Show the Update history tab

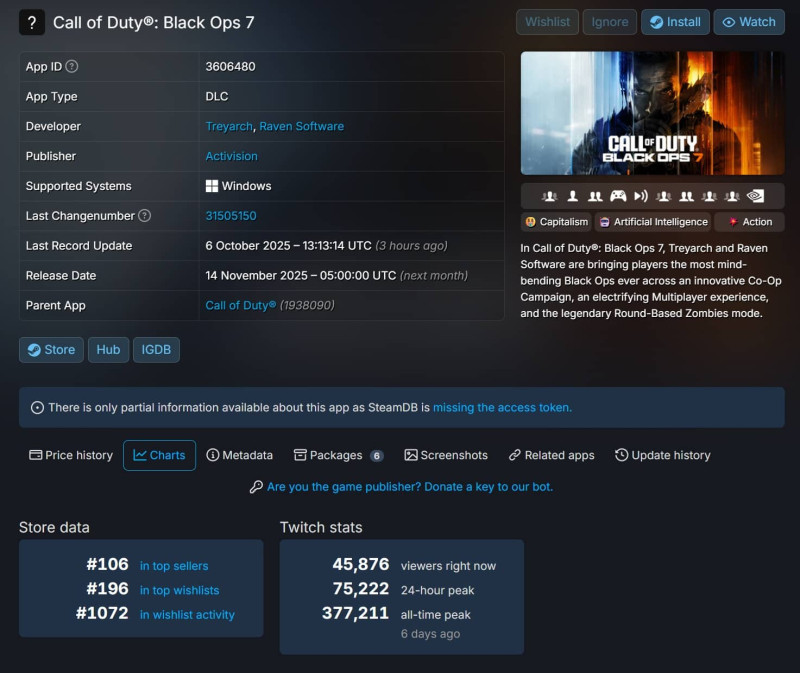pos(662,455)
